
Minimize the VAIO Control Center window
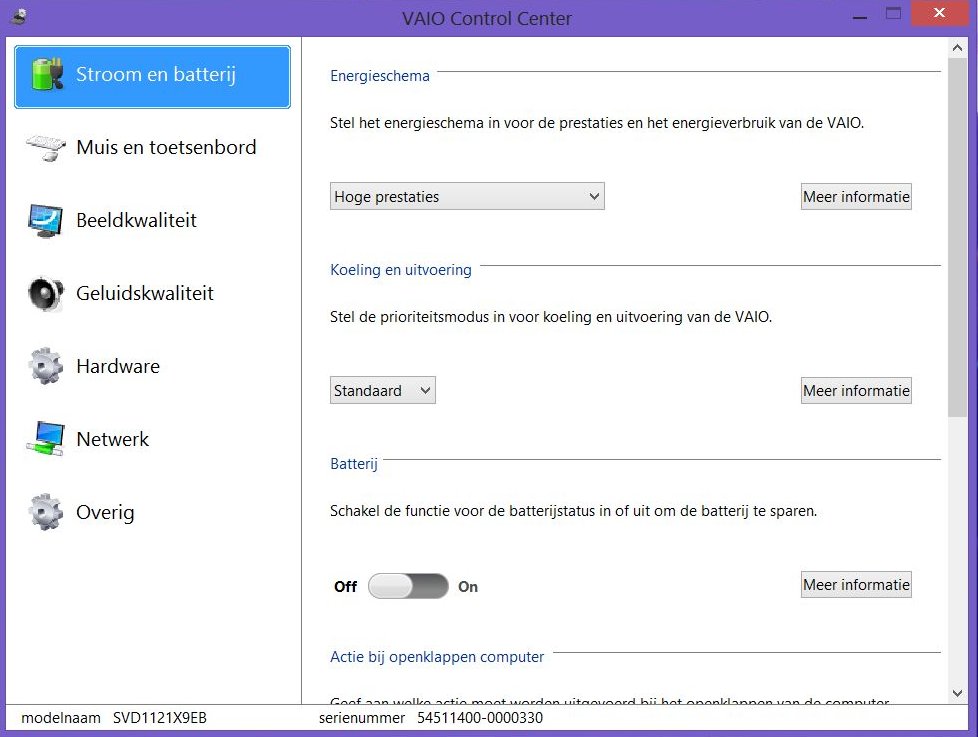click(860, 16)
